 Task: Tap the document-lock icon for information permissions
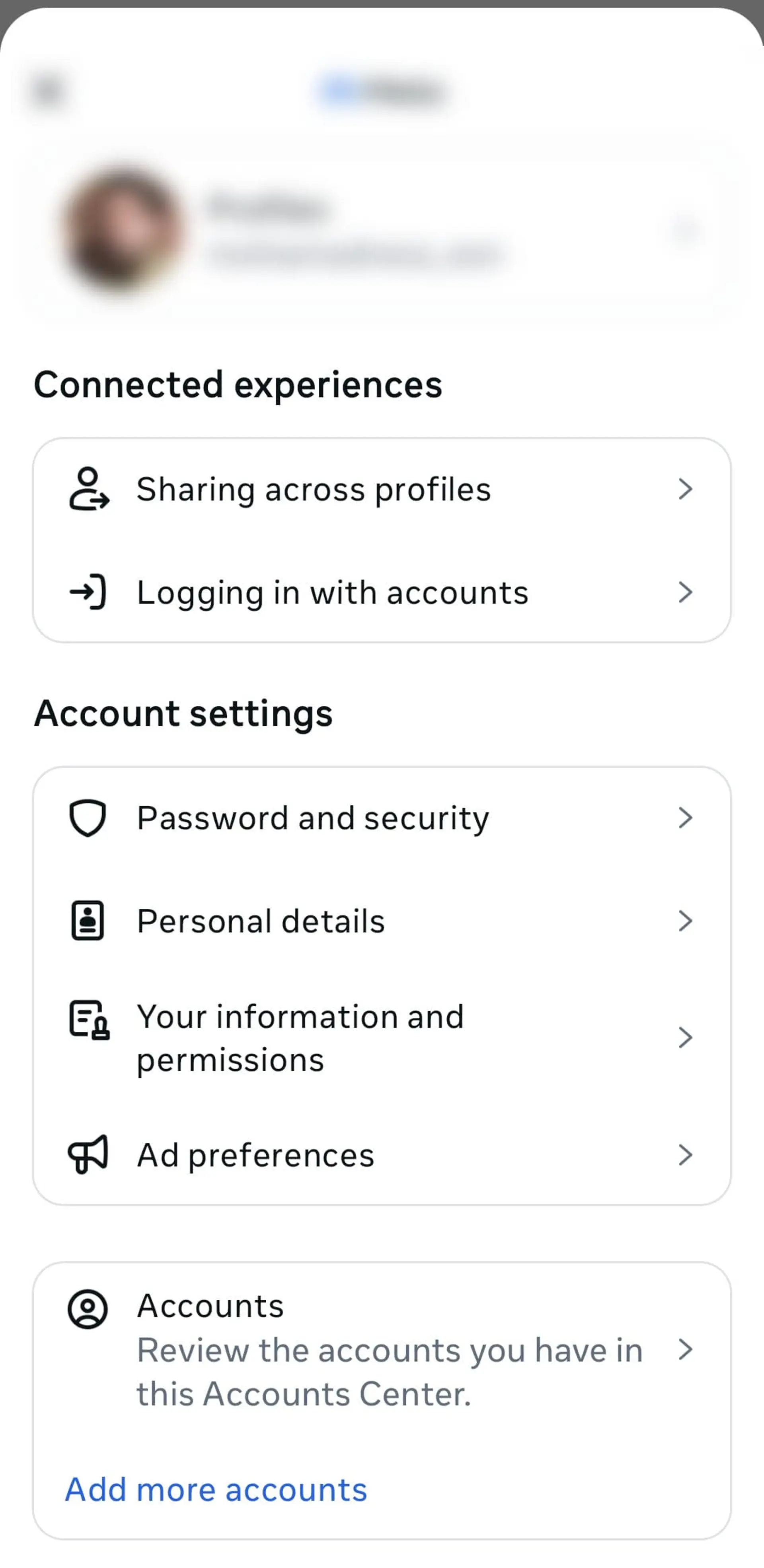89,1020
